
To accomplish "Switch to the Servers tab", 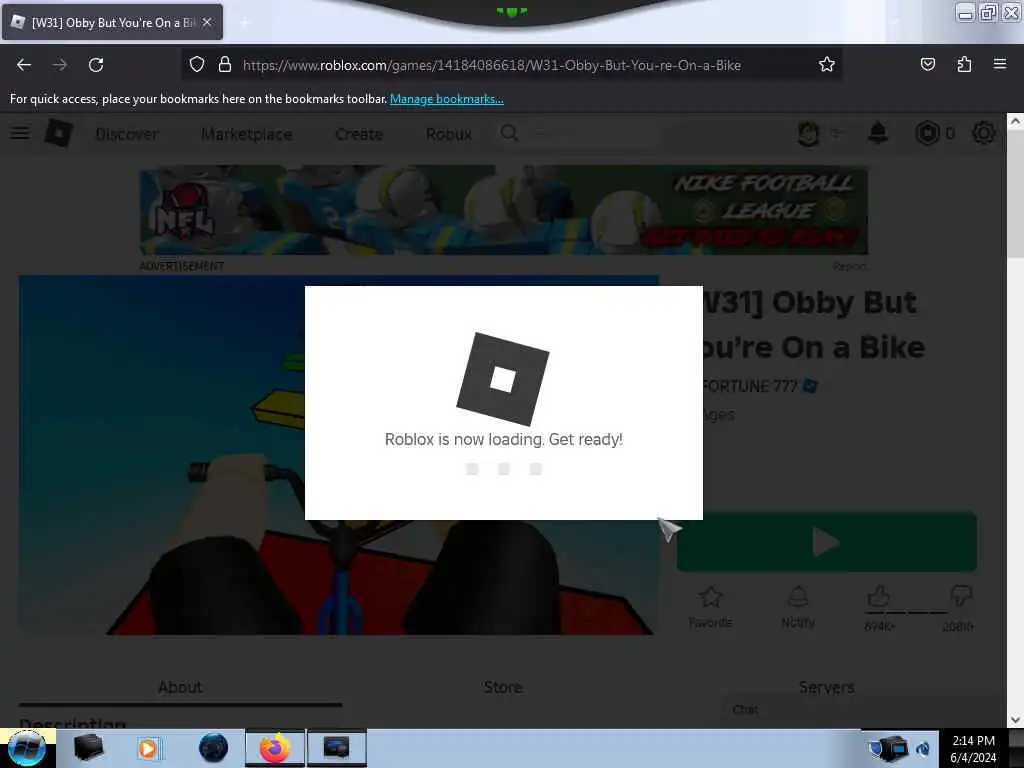I will [826, 687].
